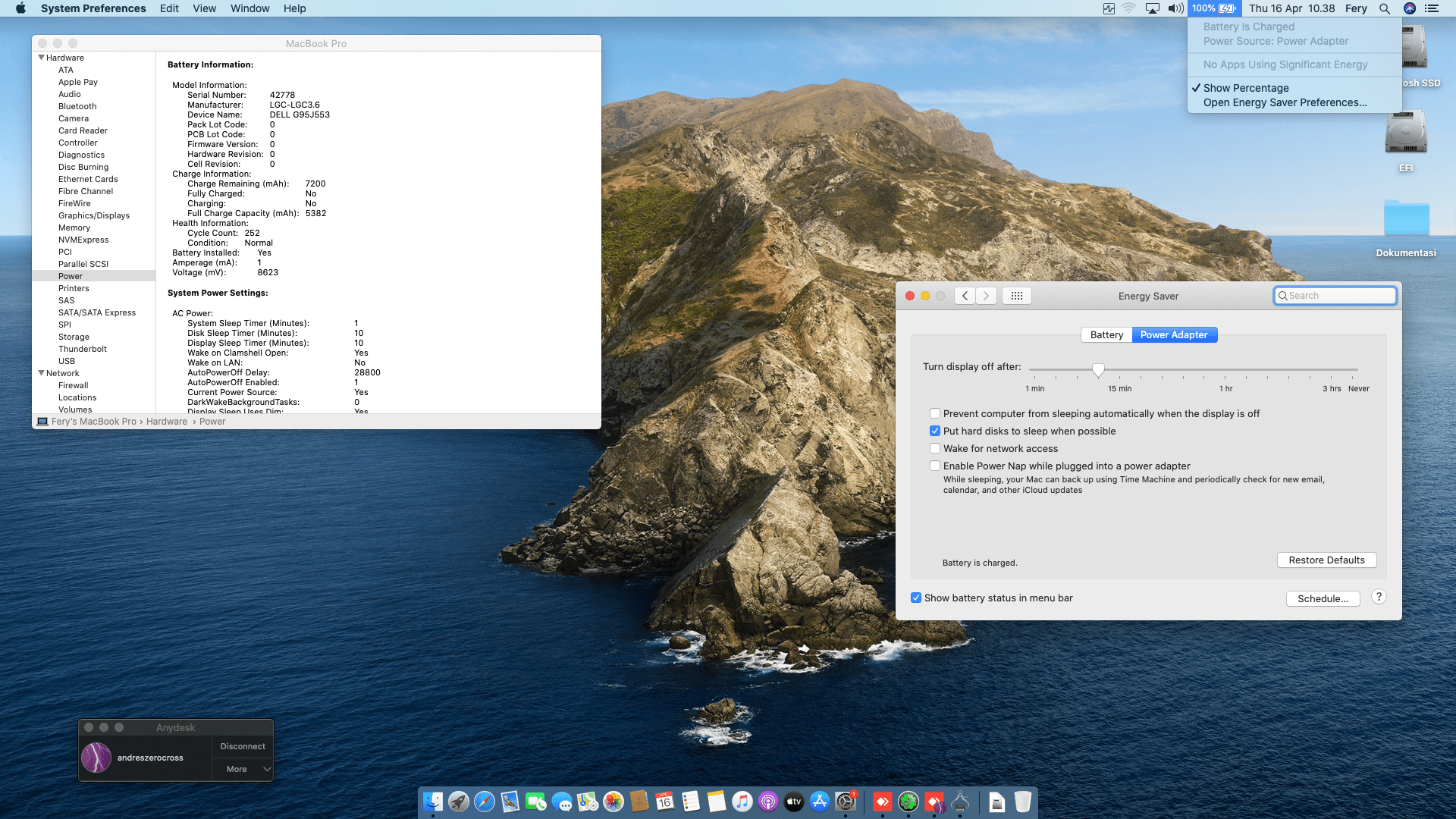Screen dimensions: 1456x819
Task: Collapse the Network tree section
Action: pyautogui.click(x=42, y=373)
